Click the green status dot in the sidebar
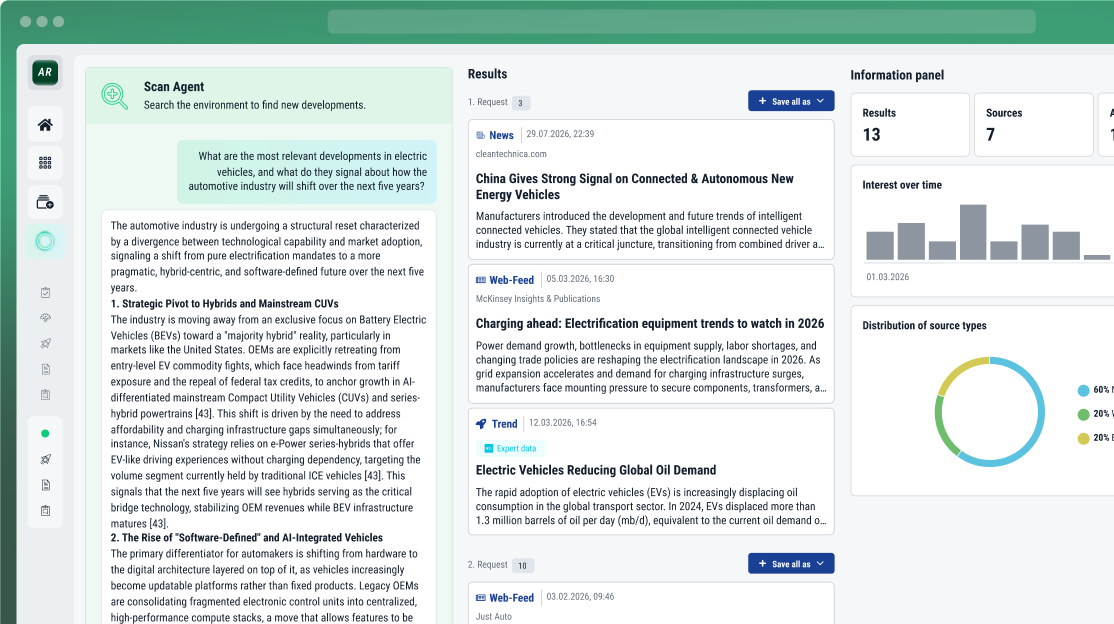 pyautogui.click(x=45, y=434)
